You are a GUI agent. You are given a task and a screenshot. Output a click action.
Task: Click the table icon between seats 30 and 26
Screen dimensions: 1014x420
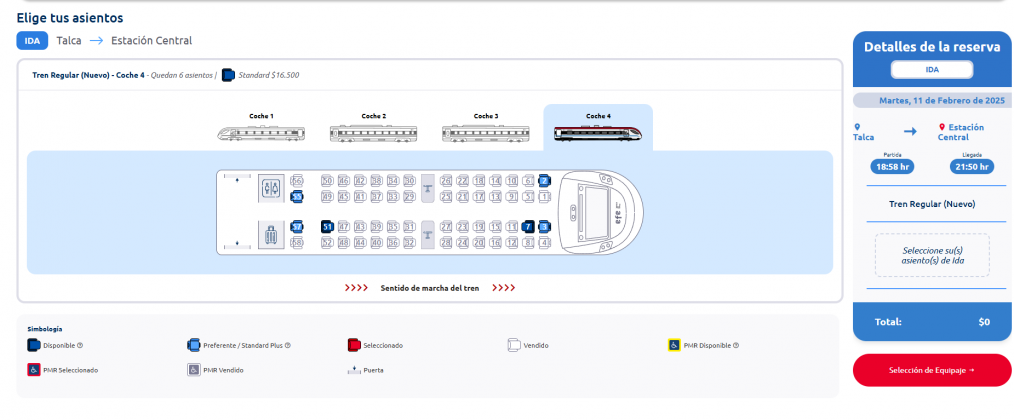coord(428,188)
